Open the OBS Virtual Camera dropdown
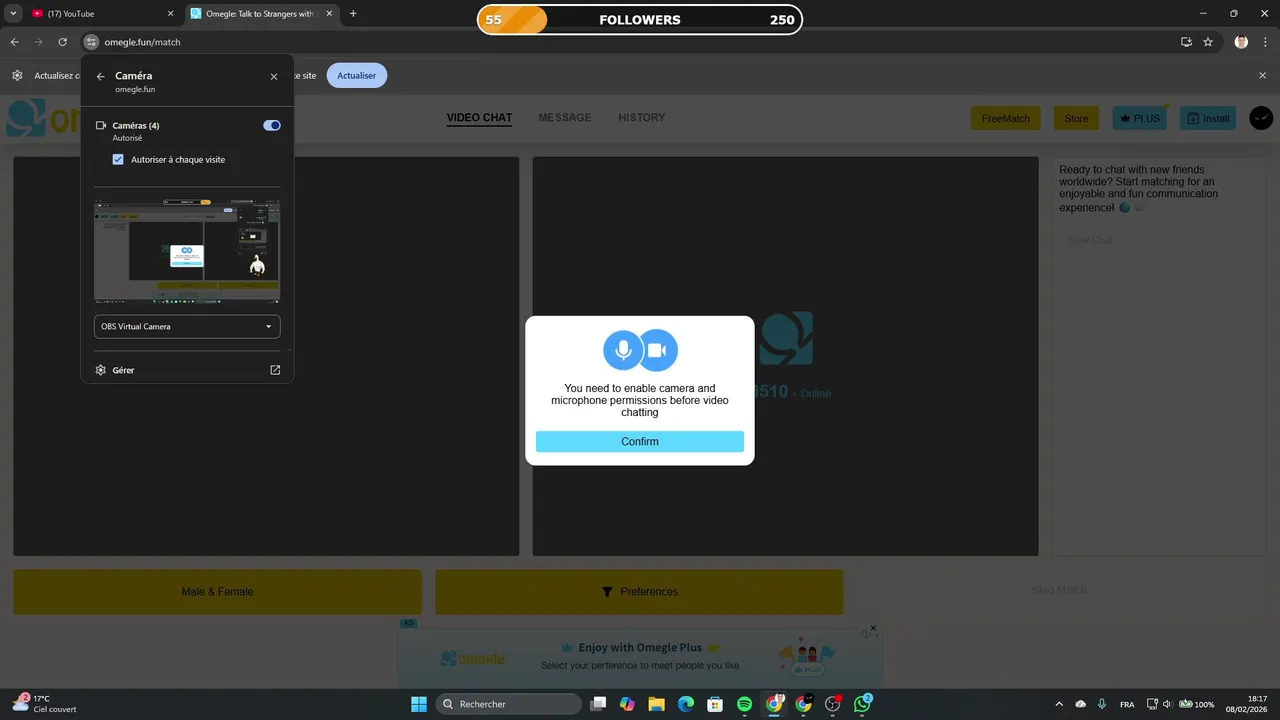This screenshot has height=720, width=1280. tap(187, 326)
